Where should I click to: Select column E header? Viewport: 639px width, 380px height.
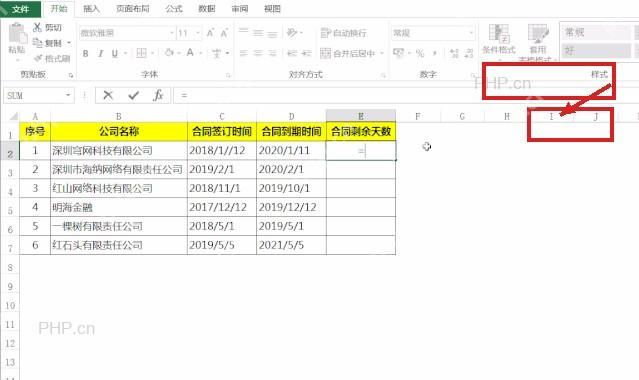coord(361,116)
